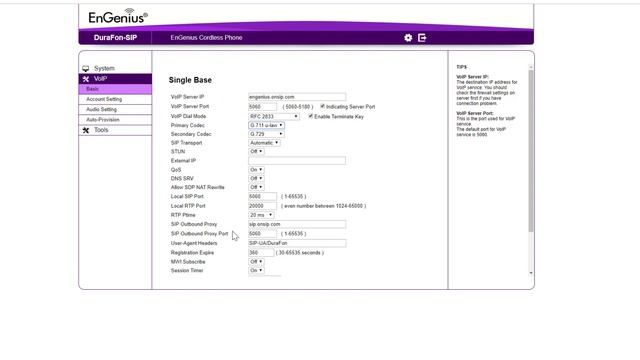The height and width of the screenshot is (360, 640).
Task: Open Auto-Provision submenu
Action: [115, 120]
